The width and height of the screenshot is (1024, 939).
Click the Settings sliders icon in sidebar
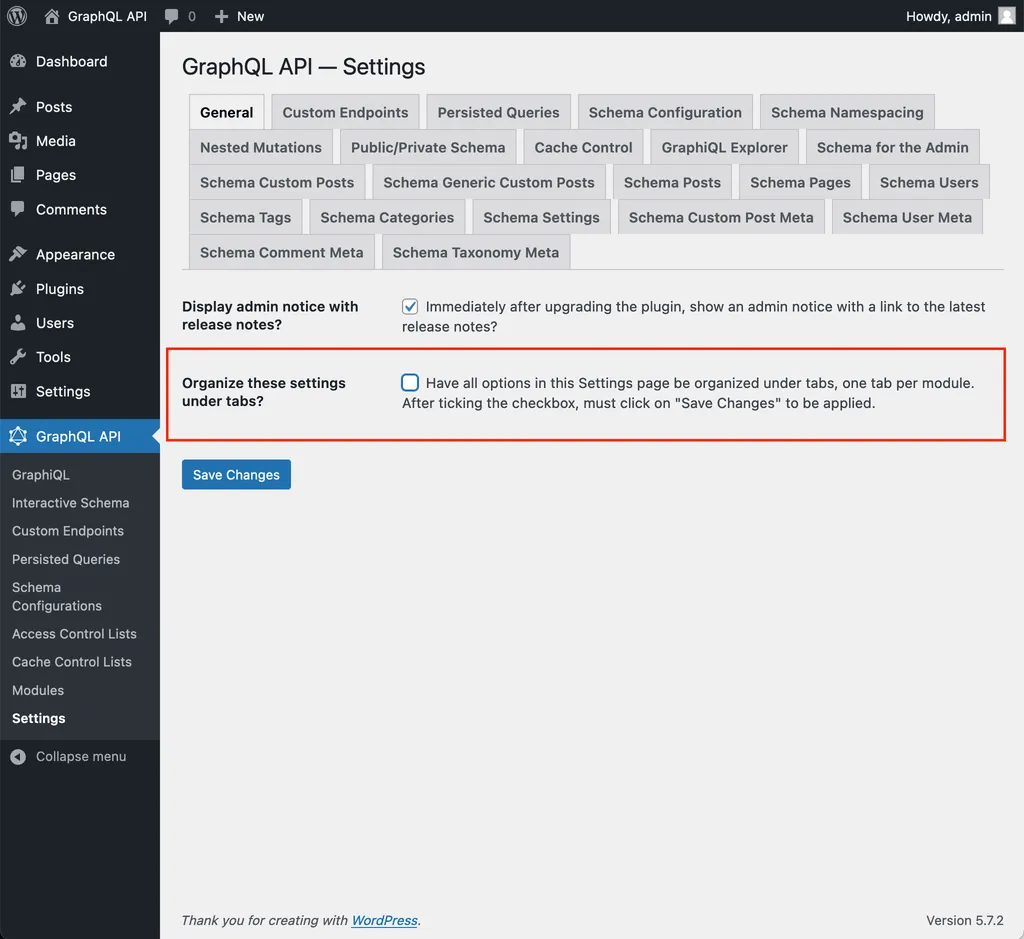18,391
